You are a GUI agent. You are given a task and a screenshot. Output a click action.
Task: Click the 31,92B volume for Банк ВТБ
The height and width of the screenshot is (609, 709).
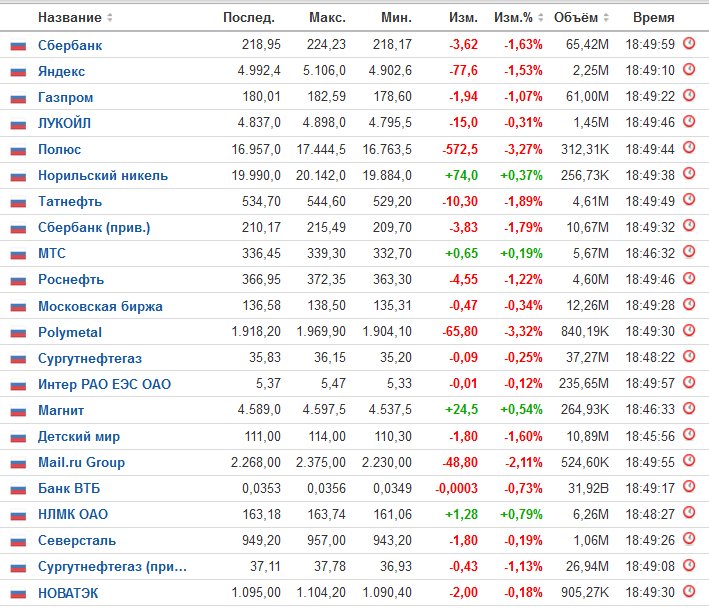[588, 488]
